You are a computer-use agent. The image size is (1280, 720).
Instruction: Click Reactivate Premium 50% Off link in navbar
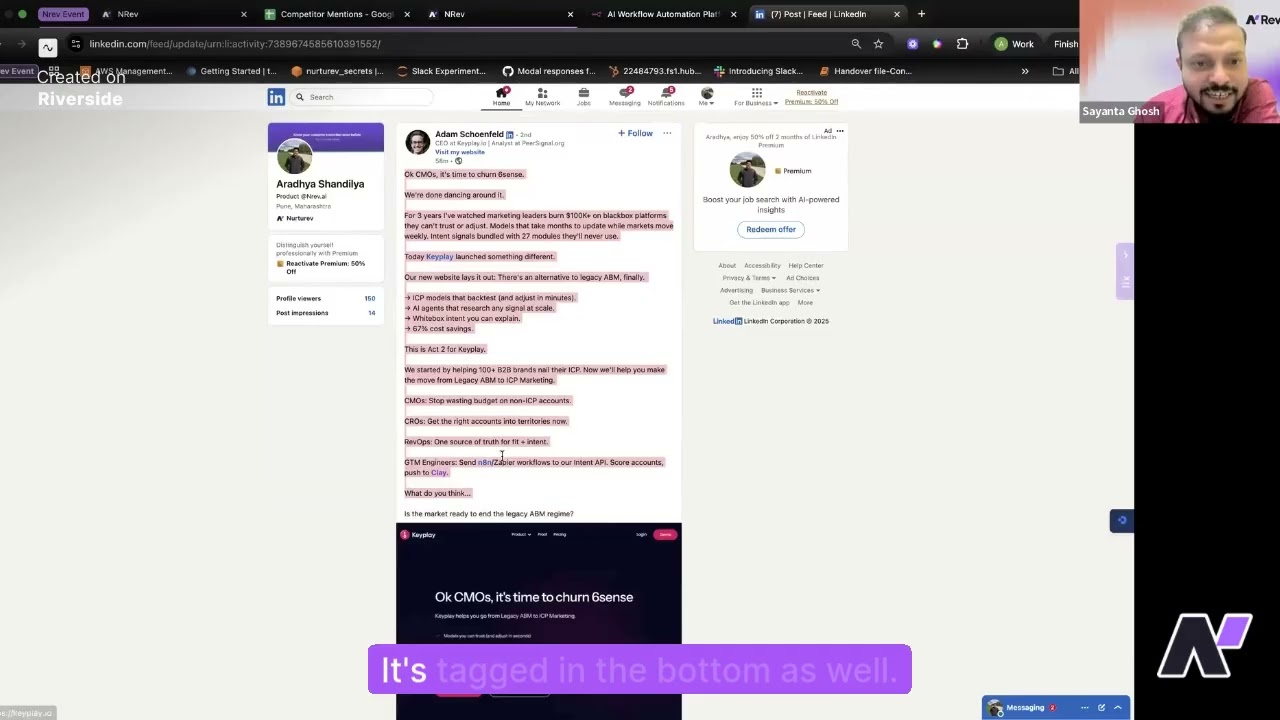point(811,97)
